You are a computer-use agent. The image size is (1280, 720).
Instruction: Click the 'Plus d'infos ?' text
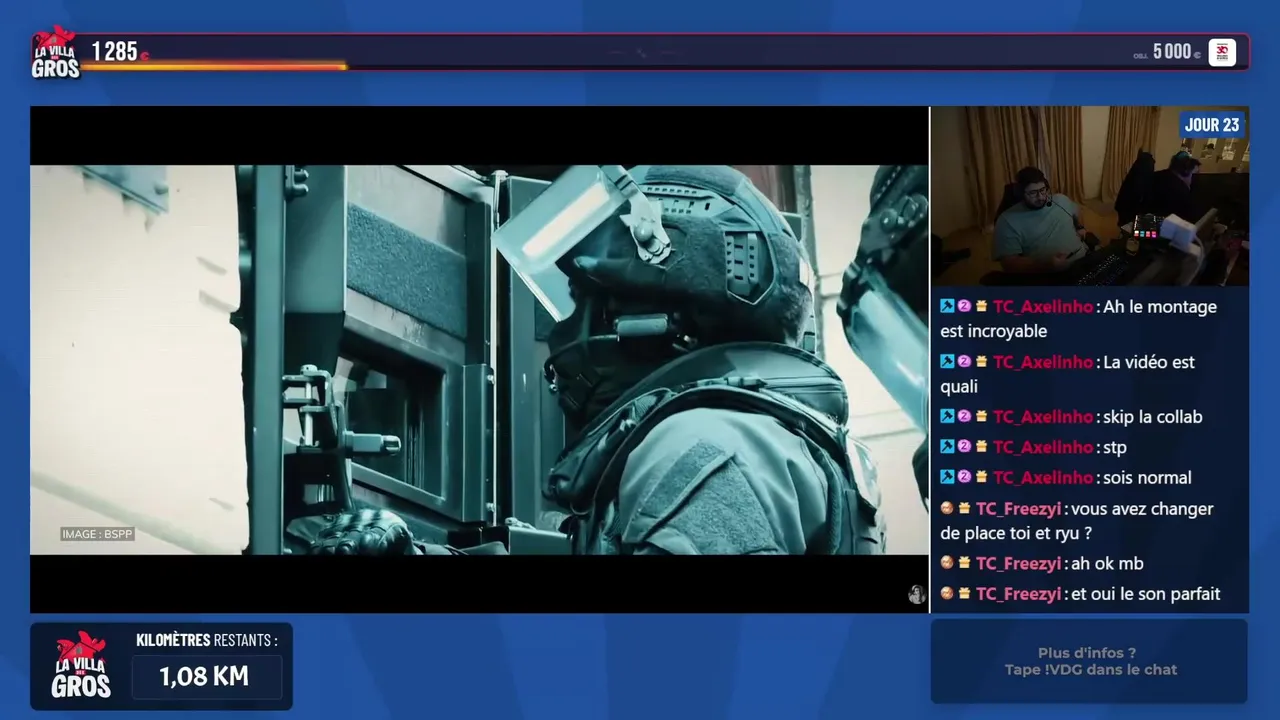[x=1087, y=653]
